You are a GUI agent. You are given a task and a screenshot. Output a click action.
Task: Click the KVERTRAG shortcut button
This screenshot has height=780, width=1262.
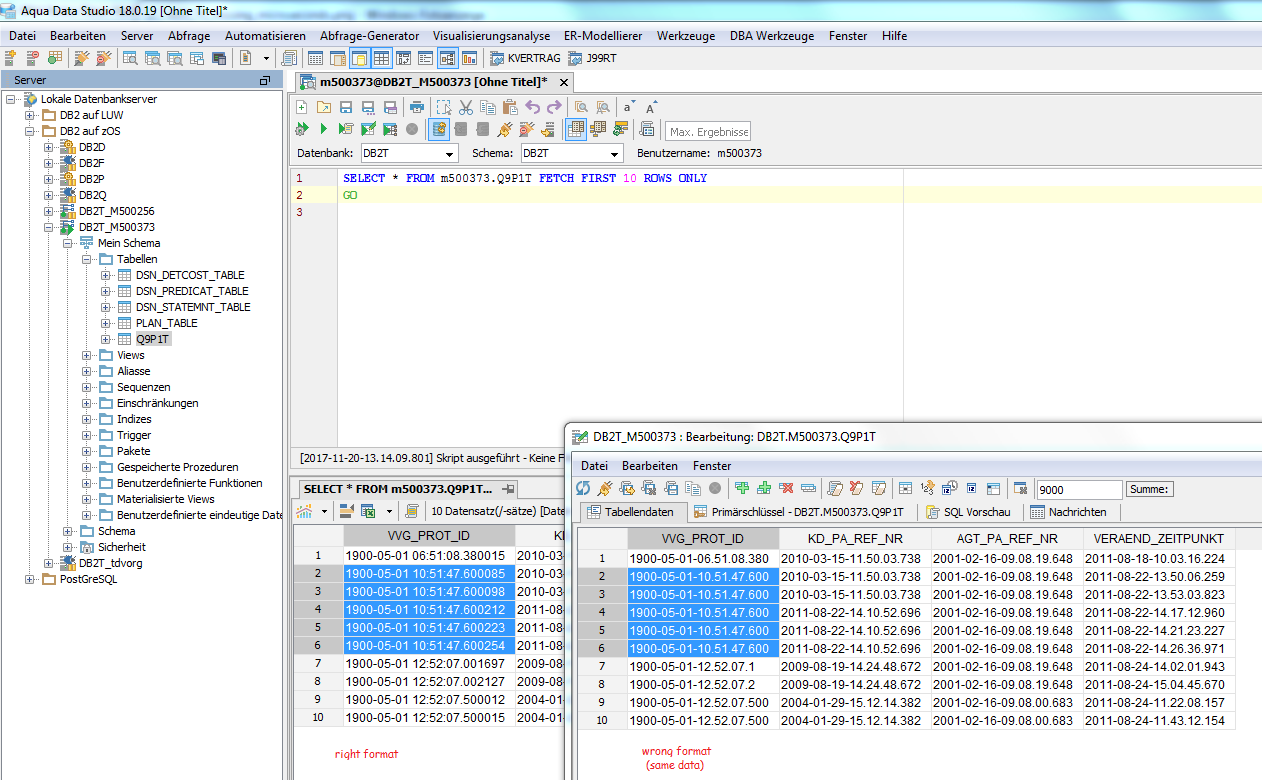coord(525,58)
